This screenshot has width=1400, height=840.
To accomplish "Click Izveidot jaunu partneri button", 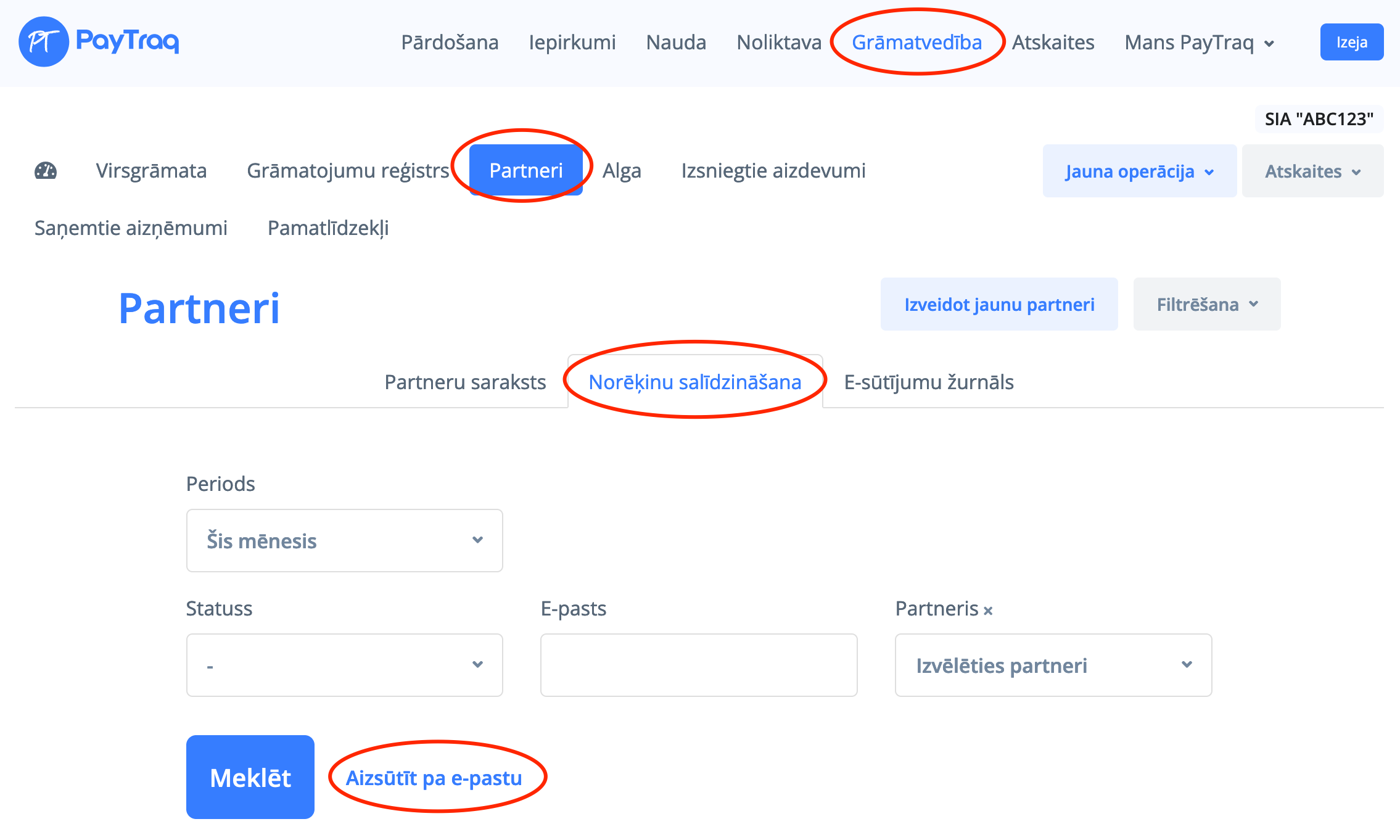I will pyautogui.click(x=999, y=305).
